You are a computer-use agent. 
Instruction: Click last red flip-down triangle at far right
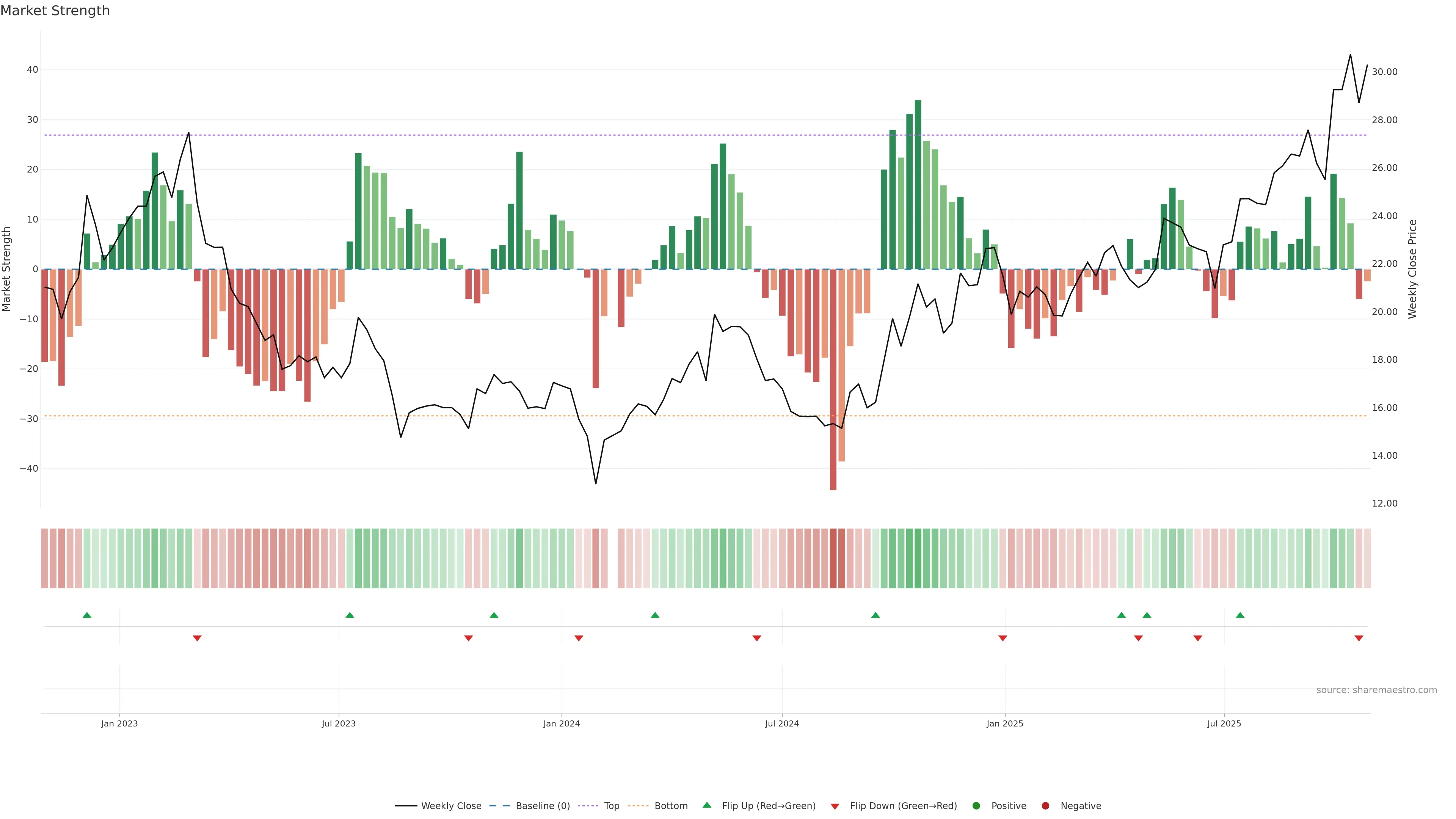click(x=1359, y=638)
